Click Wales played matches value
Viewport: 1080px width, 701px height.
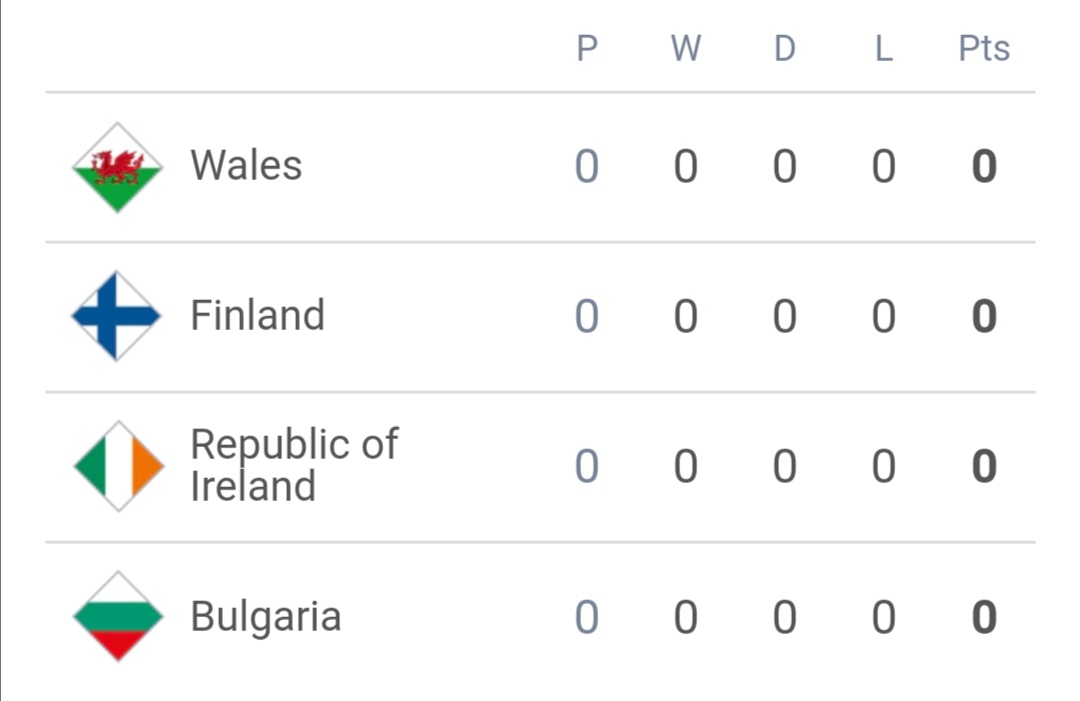pos(587,167)
